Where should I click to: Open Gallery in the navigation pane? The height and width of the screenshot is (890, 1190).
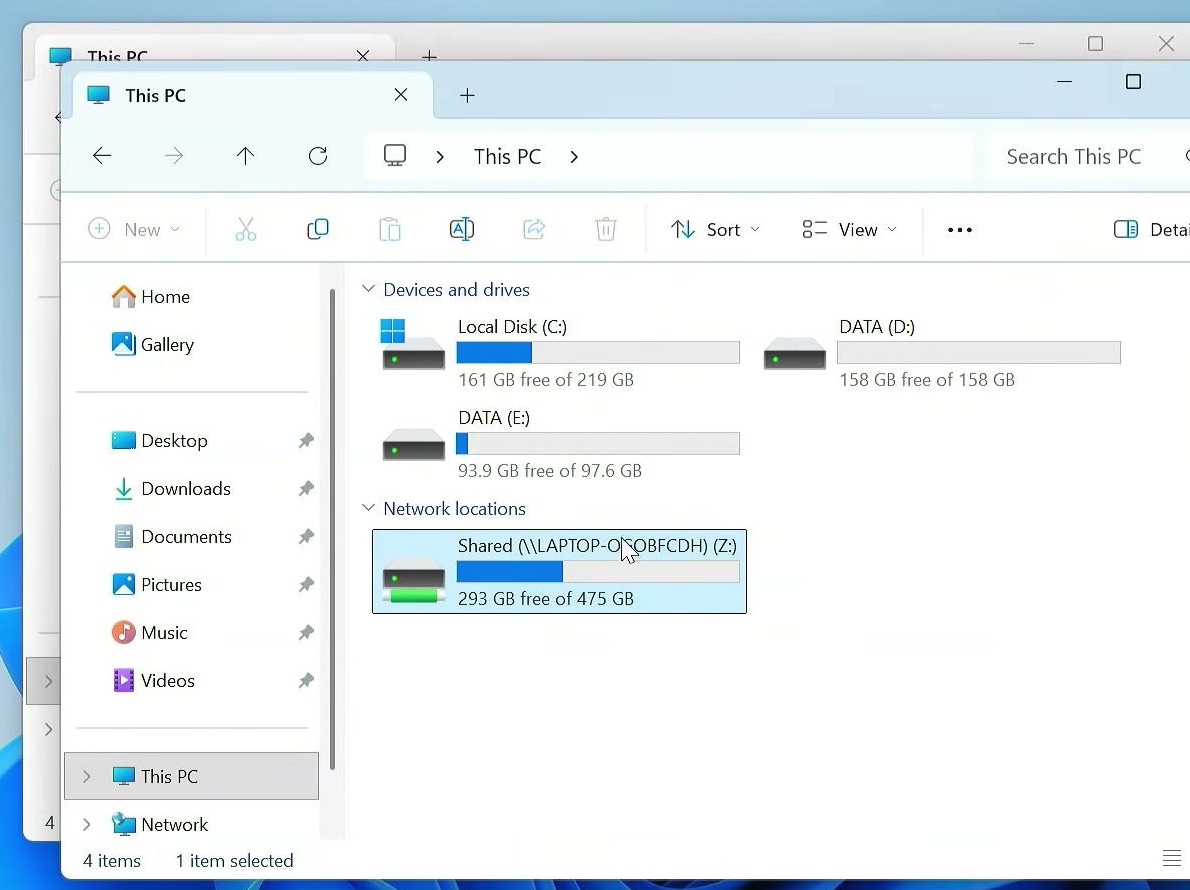153,344
